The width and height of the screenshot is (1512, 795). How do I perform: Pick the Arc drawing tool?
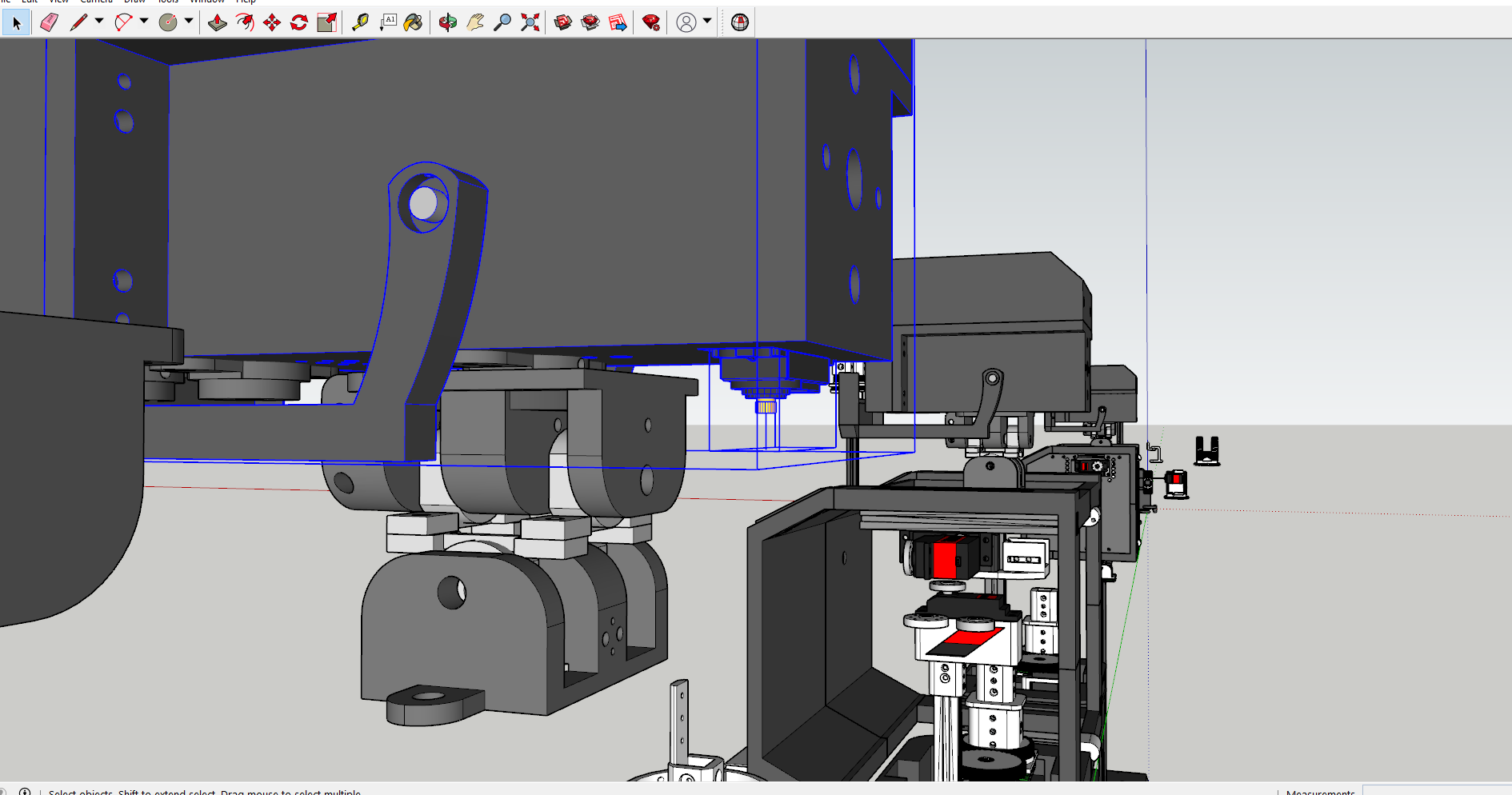(123, 22)
